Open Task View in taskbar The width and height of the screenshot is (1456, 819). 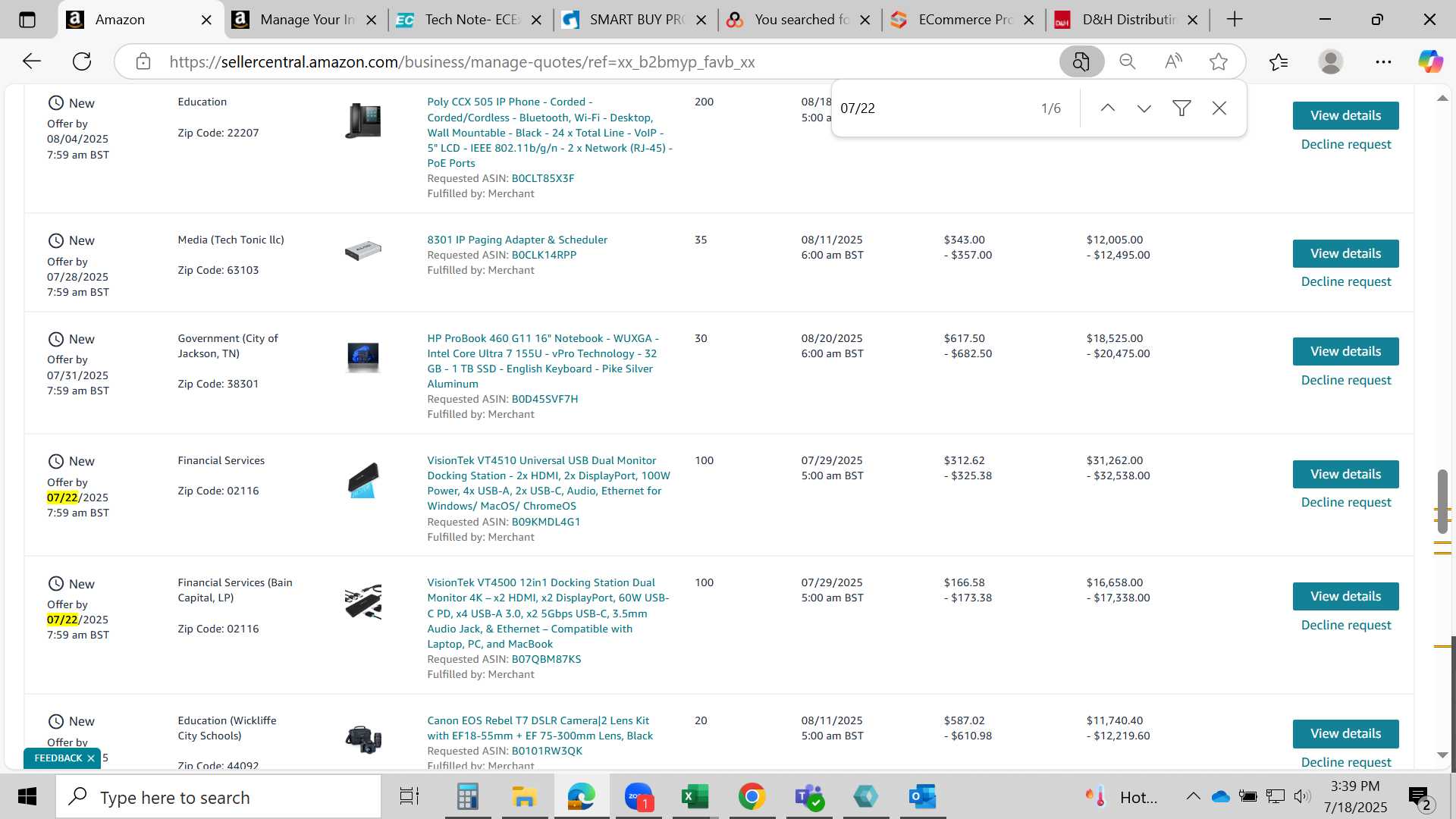[x=409, y=797]
